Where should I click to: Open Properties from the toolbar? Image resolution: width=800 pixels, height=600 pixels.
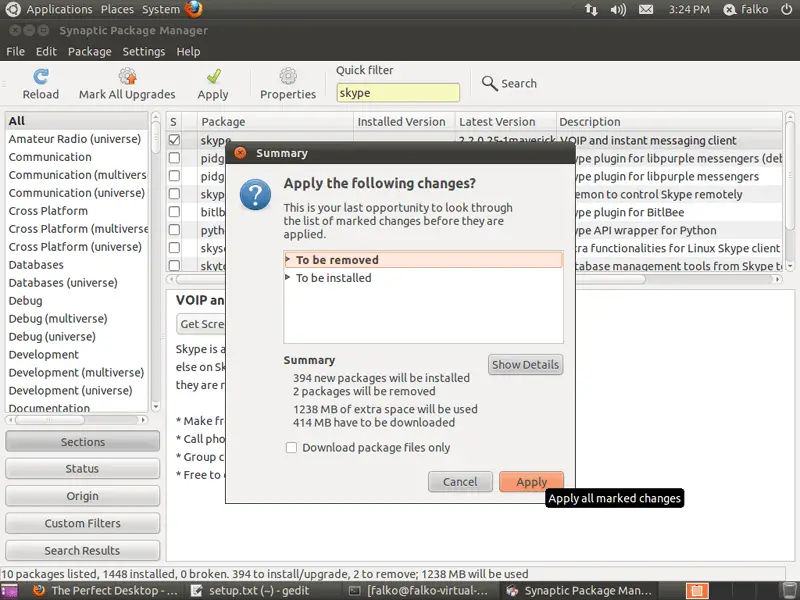pyautogui.click(x=288, y=84)
